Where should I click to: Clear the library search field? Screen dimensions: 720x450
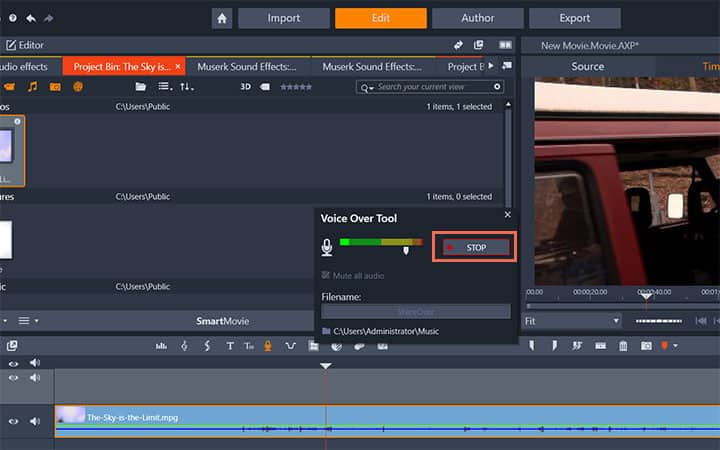pyautogui.click(x=497, y=87)
